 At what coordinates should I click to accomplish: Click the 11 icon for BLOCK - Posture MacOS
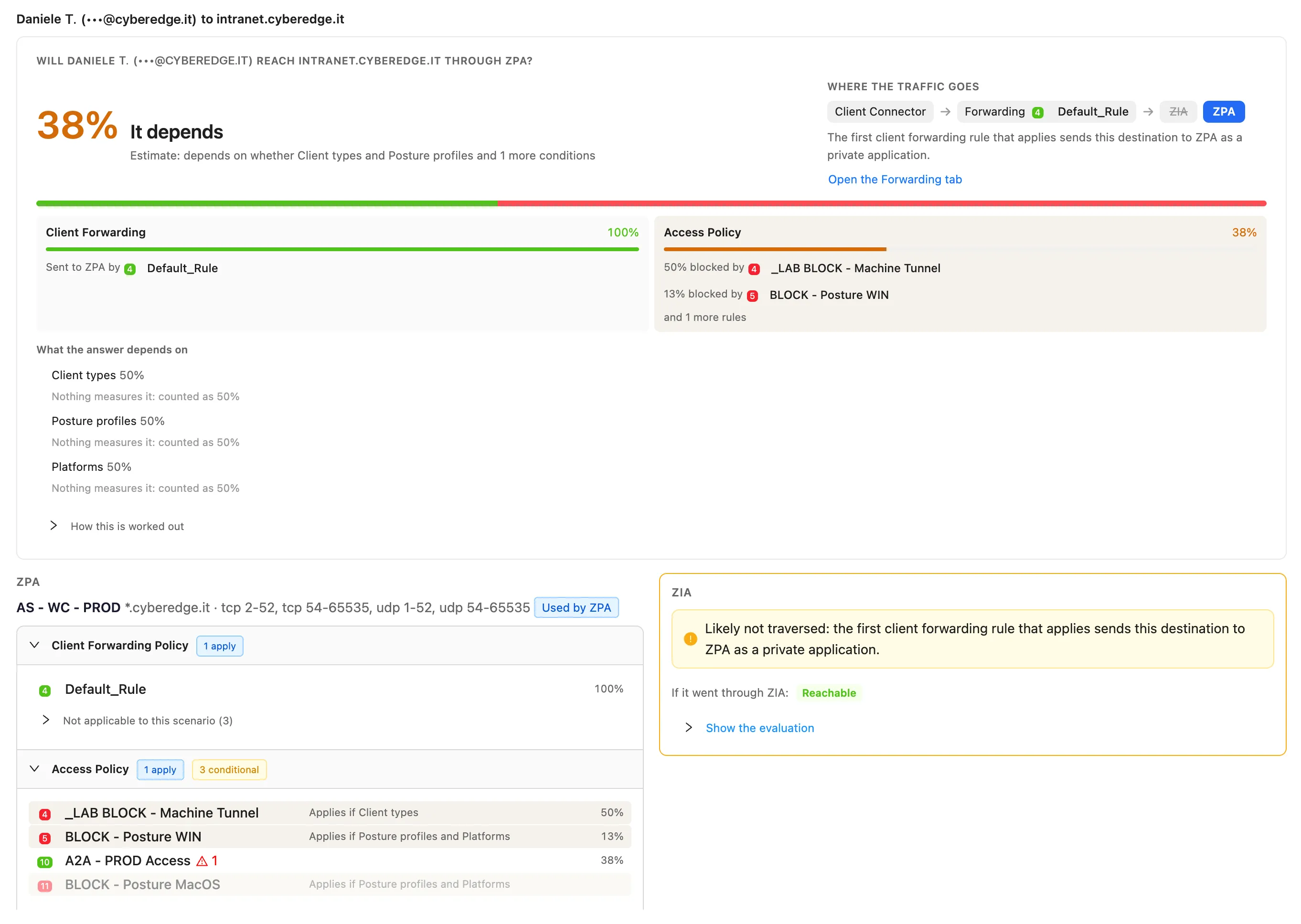44,886
